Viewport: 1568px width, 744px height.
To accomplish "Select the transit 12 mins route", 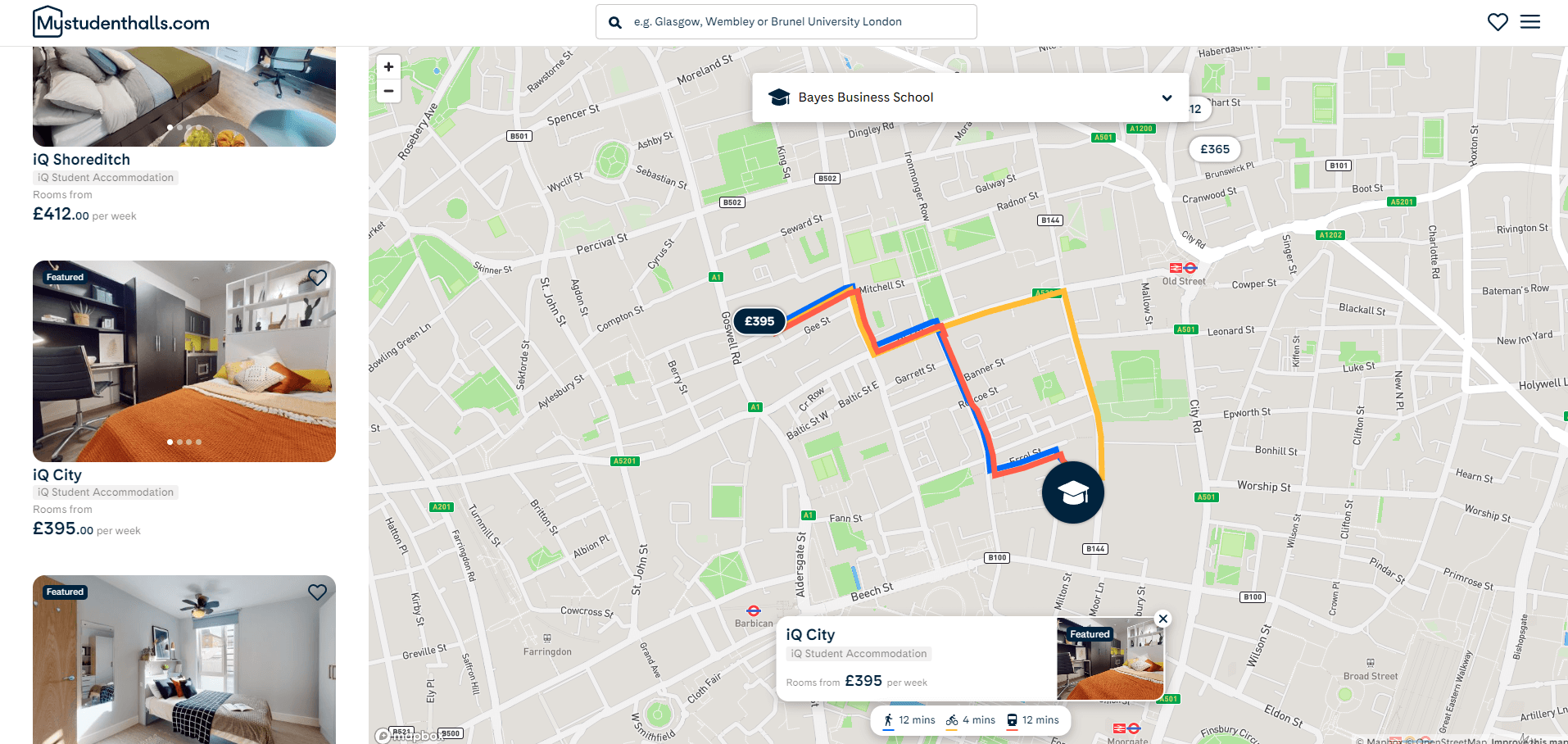I will click(x=1032, y=720).
